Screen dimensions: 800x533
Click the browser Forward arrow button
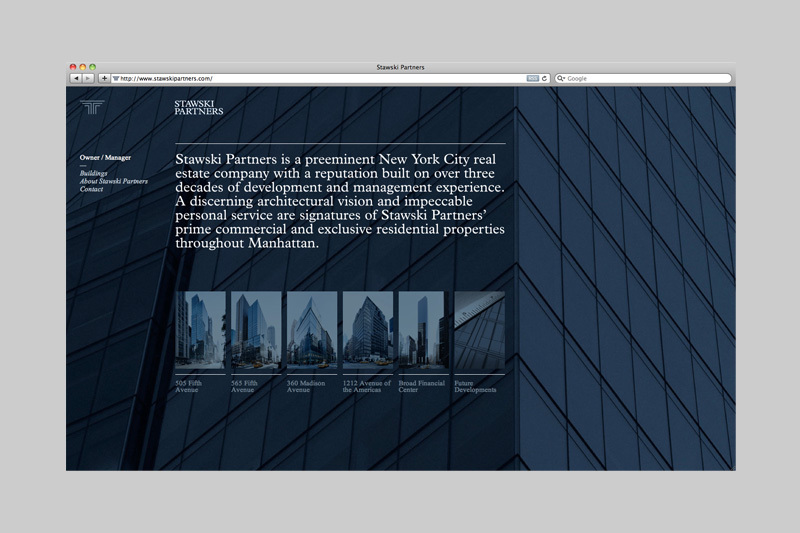(88, 79)
